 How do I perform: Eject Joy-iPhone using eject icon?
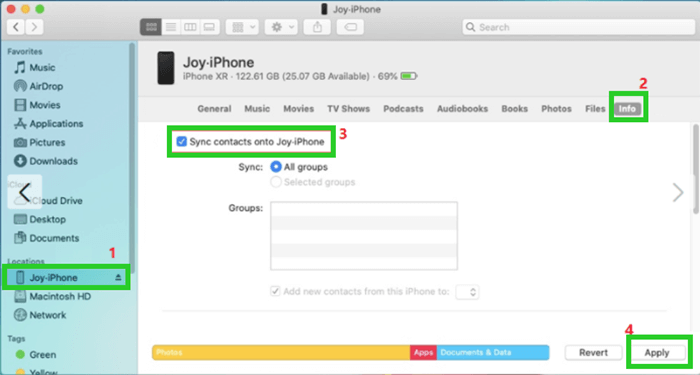tap(118, 278)
